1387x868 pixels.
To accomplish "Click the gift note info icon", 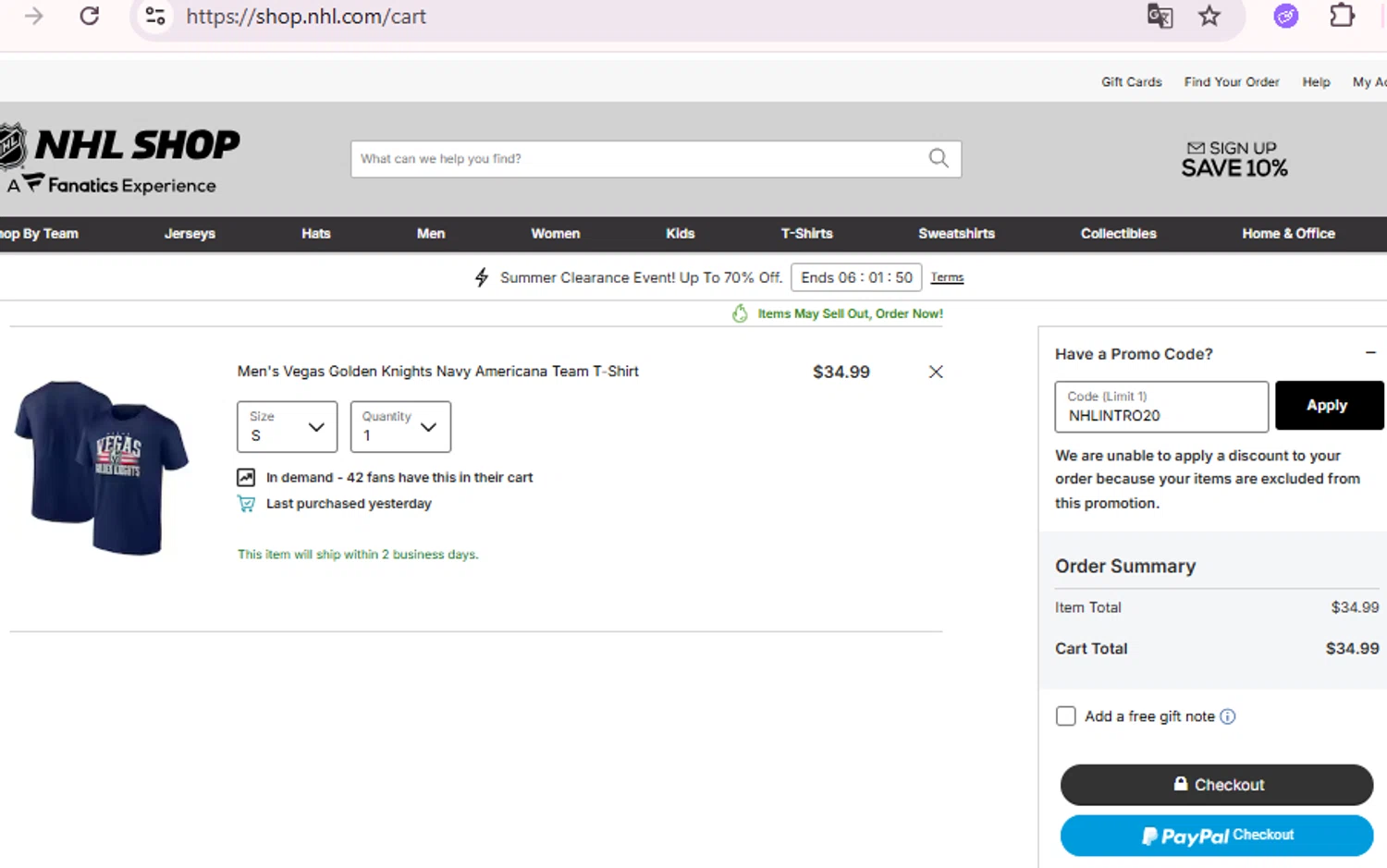I will [1227, 716].
